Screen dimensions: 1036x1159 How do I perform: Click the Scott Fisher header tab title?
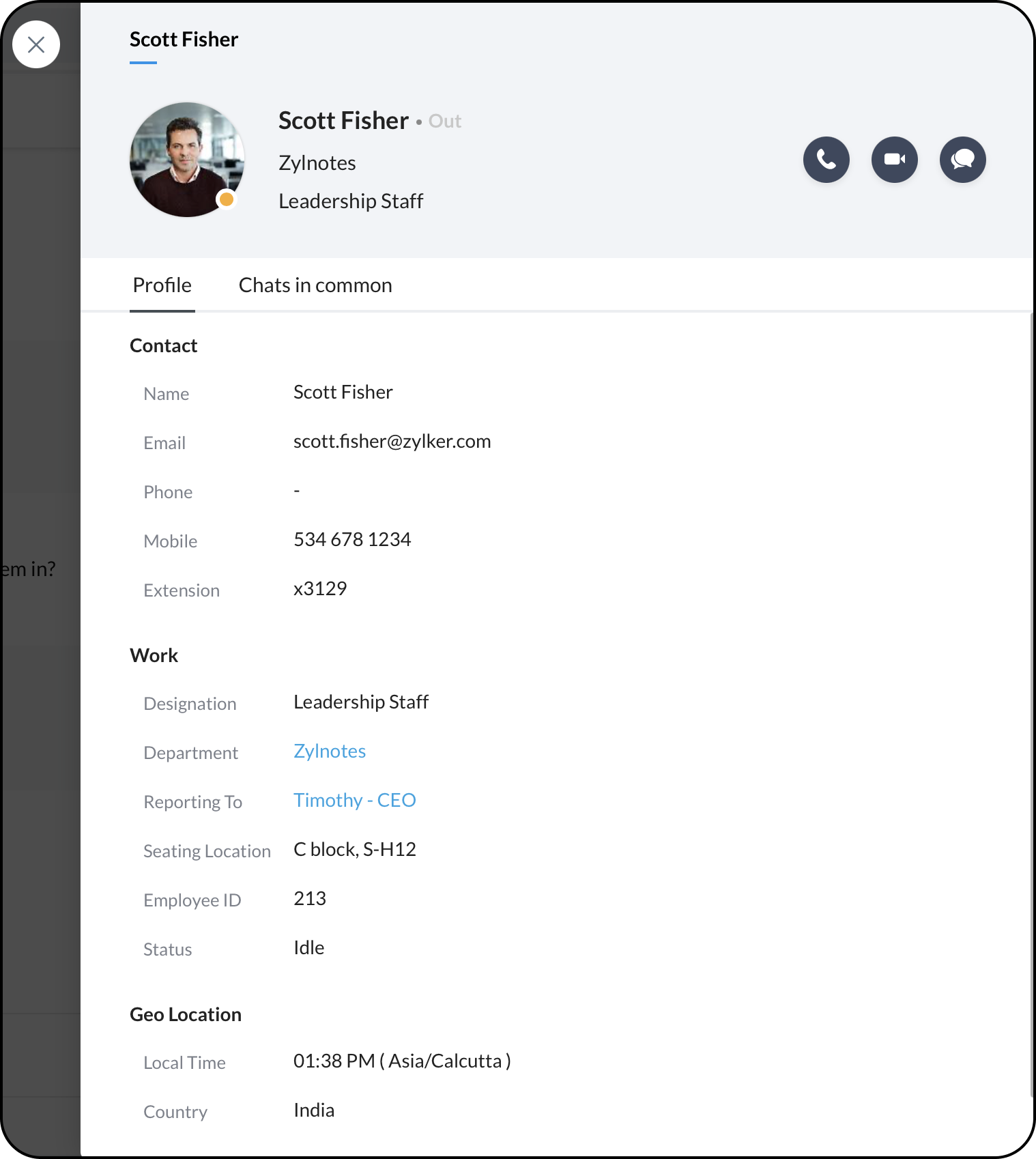tap(184, 40)
